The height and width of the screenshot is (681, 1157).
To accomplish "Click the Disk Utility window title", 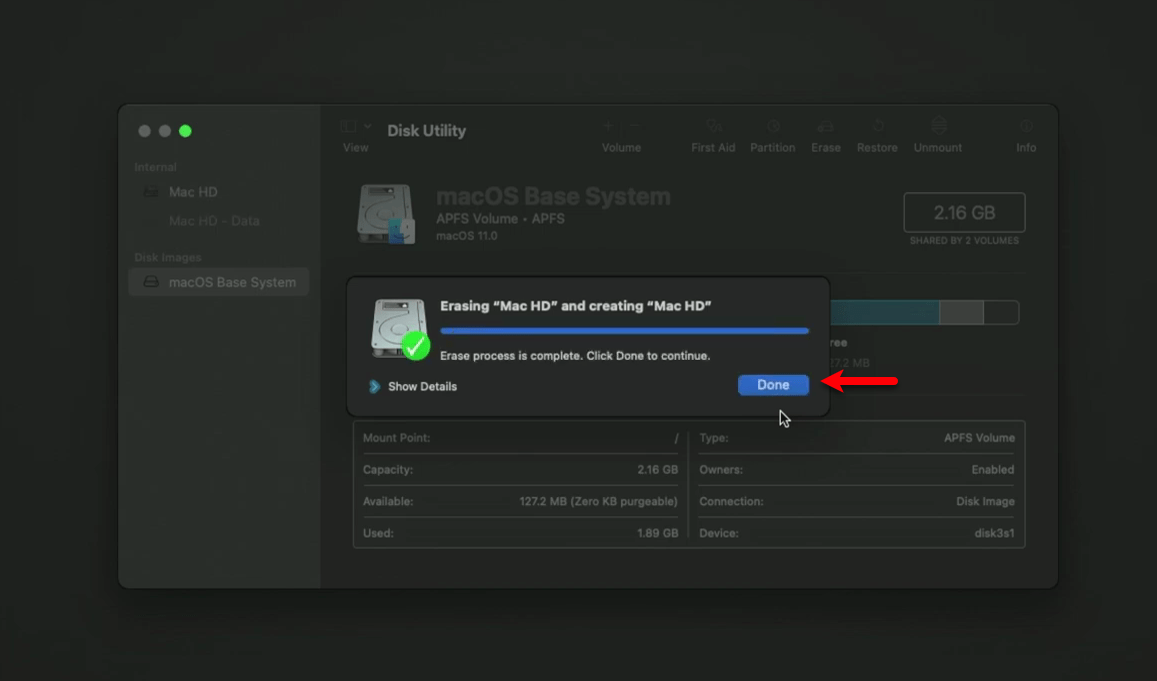I will click(426, 131).
